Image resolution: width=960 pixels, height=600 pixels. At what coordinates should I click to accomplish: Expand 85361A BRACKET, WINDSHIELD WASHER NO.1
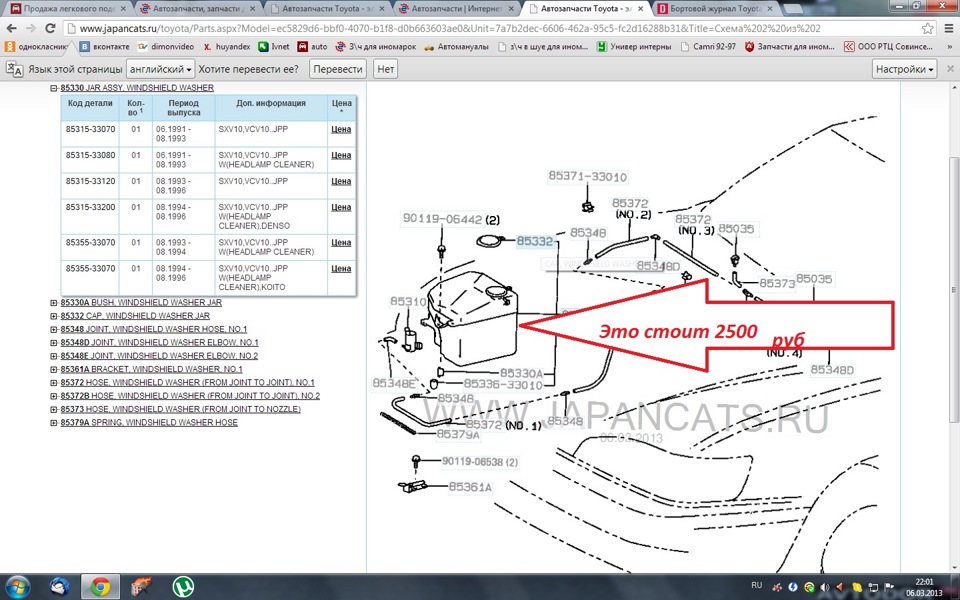pos(54,369)
